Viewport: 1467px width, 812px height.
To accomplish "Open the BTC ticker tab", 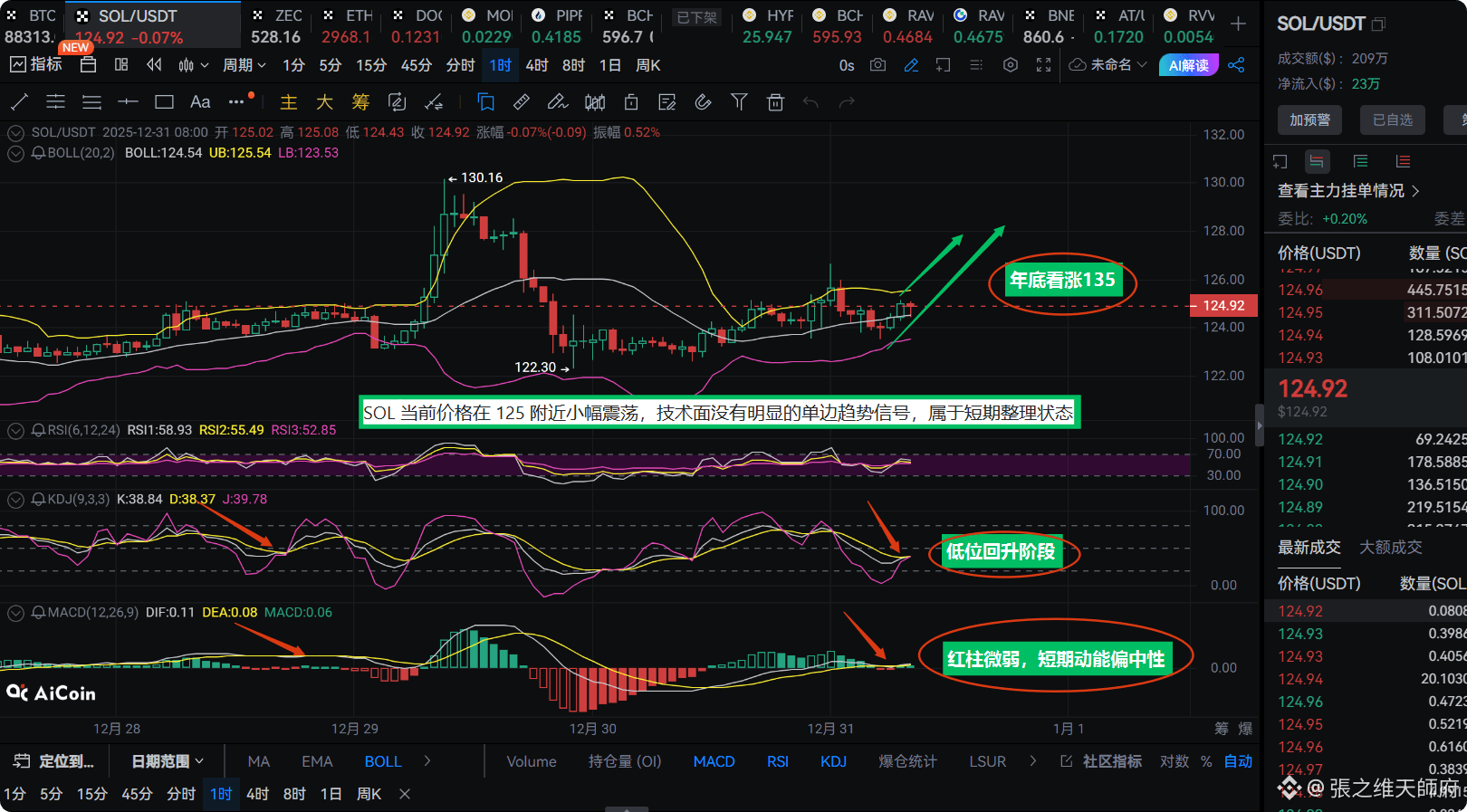I will pyautogui.click(x=32, y=25).
